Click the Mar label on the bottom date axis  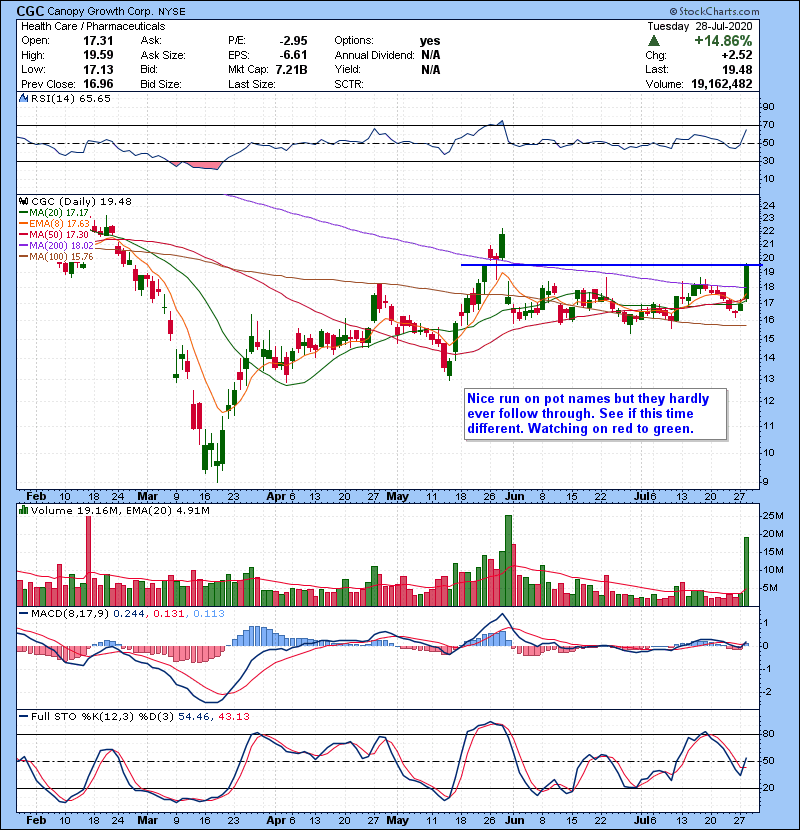(147, 820)
